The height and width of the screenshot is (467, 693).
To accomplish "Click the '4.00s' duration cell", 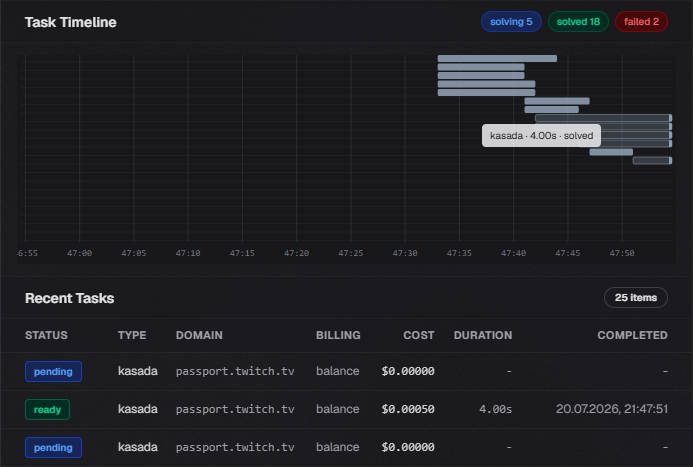I will pyautogui.click(x=495, y=410).
